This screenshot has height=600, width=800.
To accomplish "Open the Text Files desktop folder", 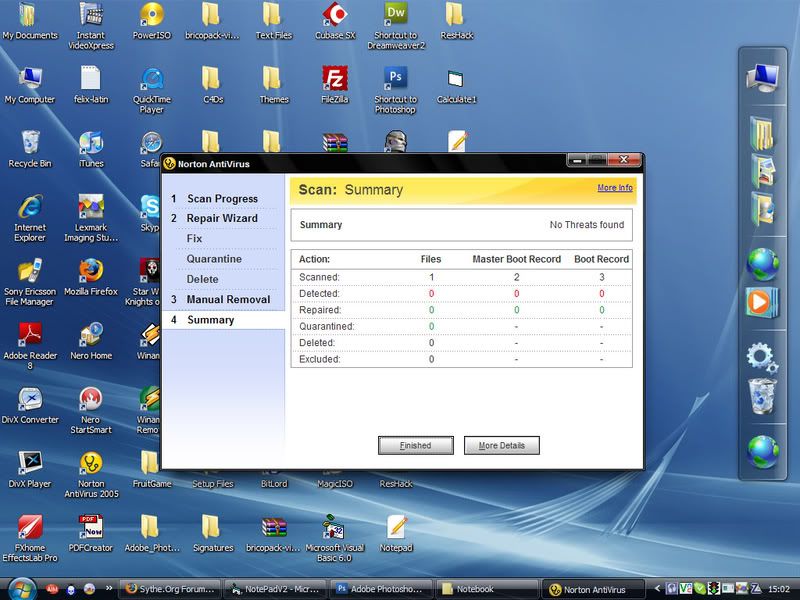I will pos(273,20).
